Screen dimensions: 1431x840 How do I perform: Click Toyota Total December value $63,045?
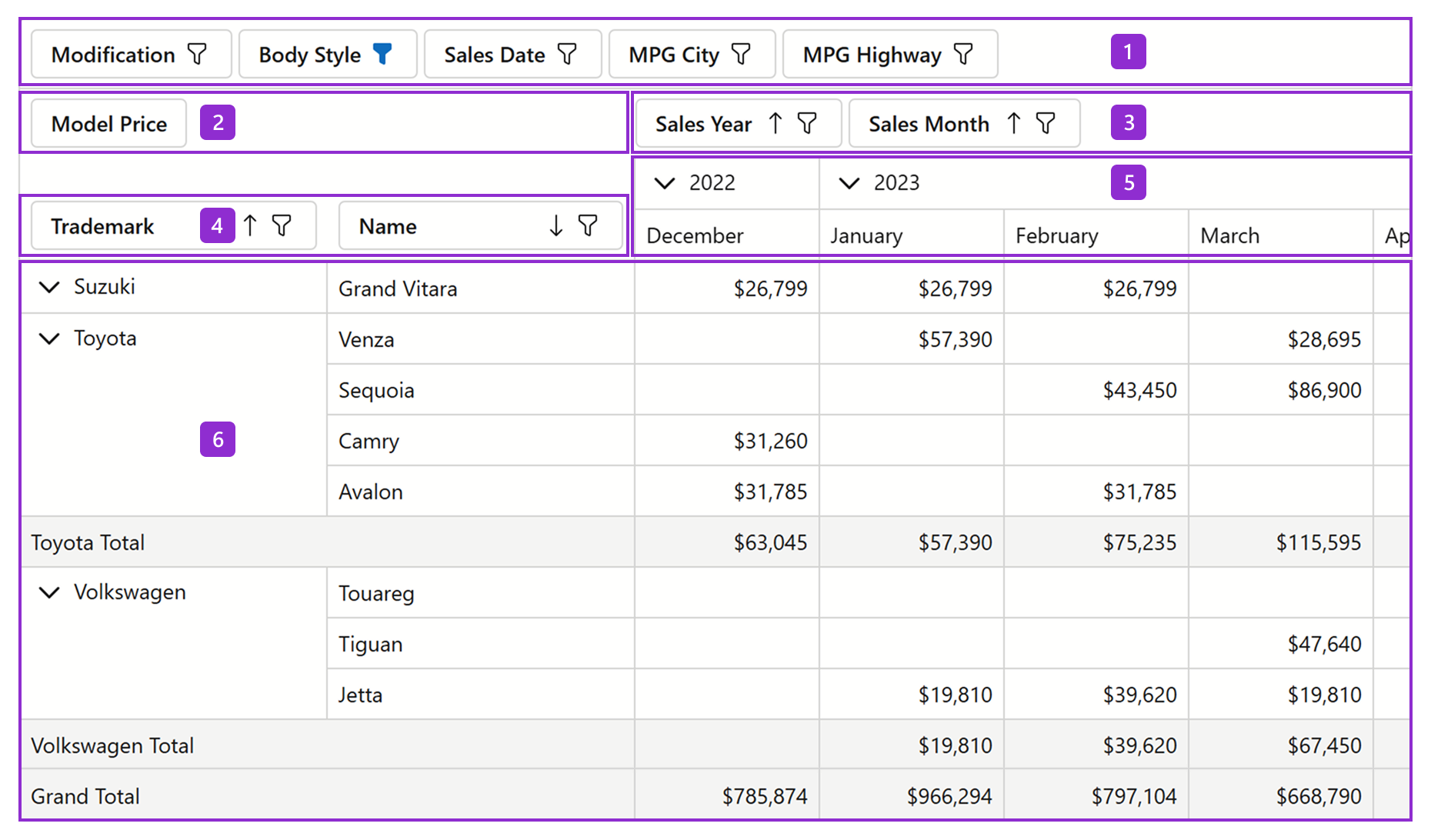pyautogui.click(x=770, y=542)
